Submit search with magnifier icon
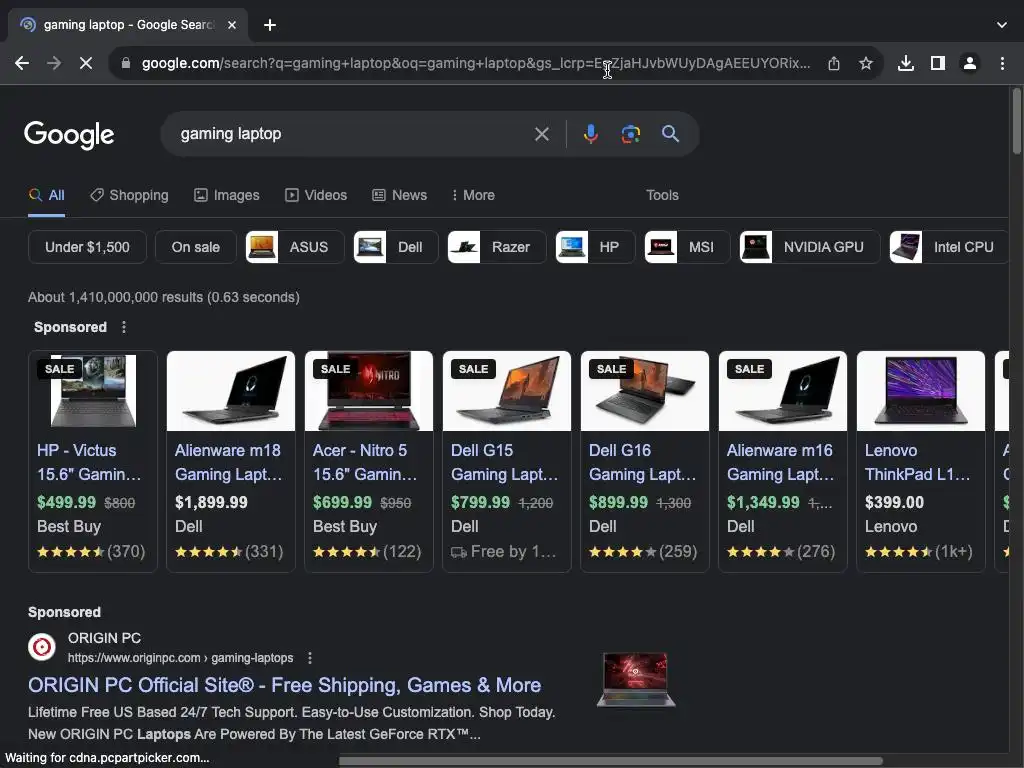The width and height of the screenshot is (1024, 768). pos(670,134)
